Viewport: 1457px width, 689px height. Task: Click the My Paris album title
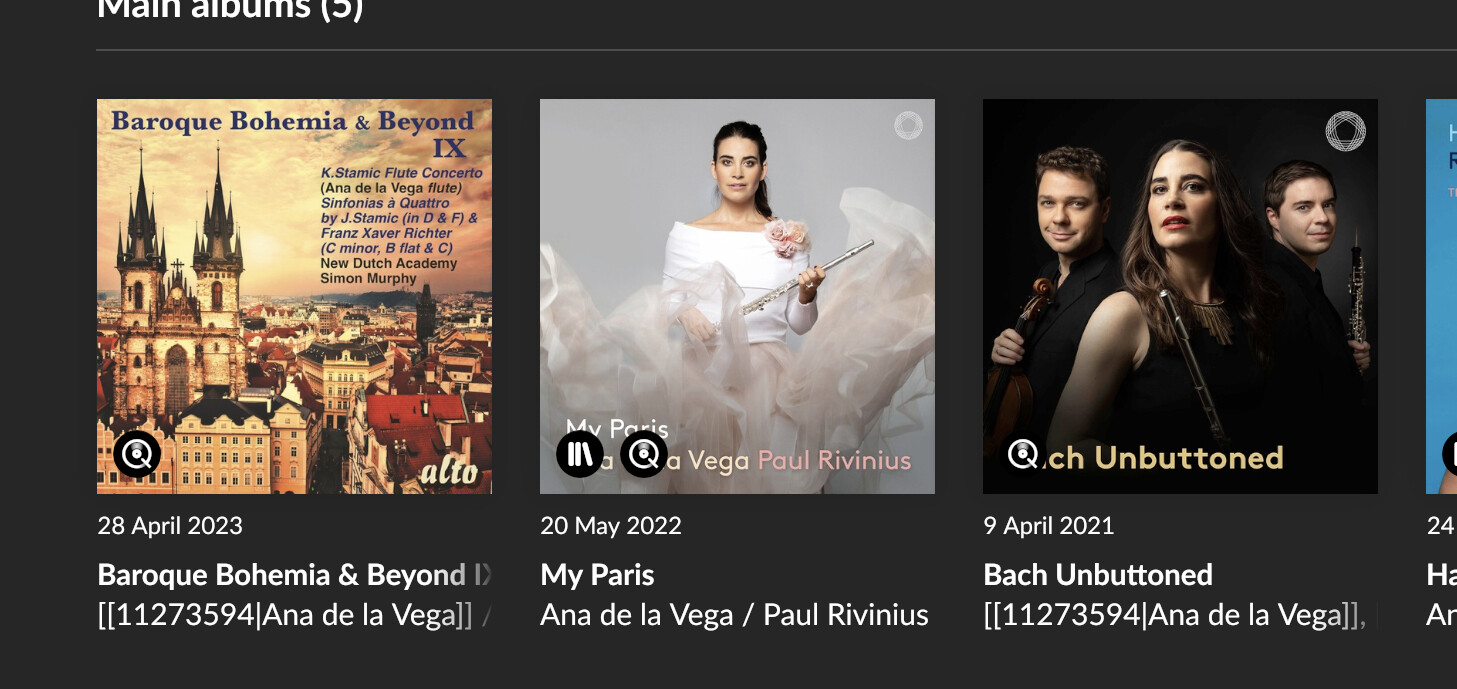tap(597, 575)
